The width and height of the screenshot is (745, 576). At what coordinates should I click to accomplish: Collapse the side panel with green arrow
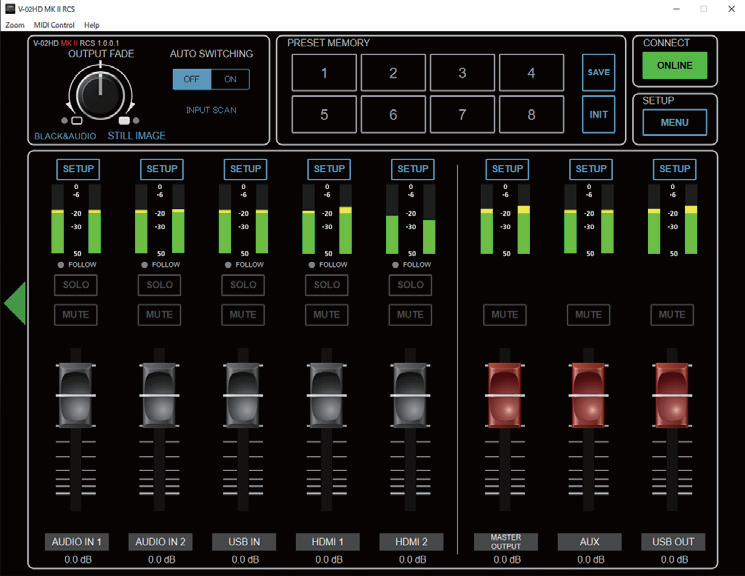click(x=15, y=303)
